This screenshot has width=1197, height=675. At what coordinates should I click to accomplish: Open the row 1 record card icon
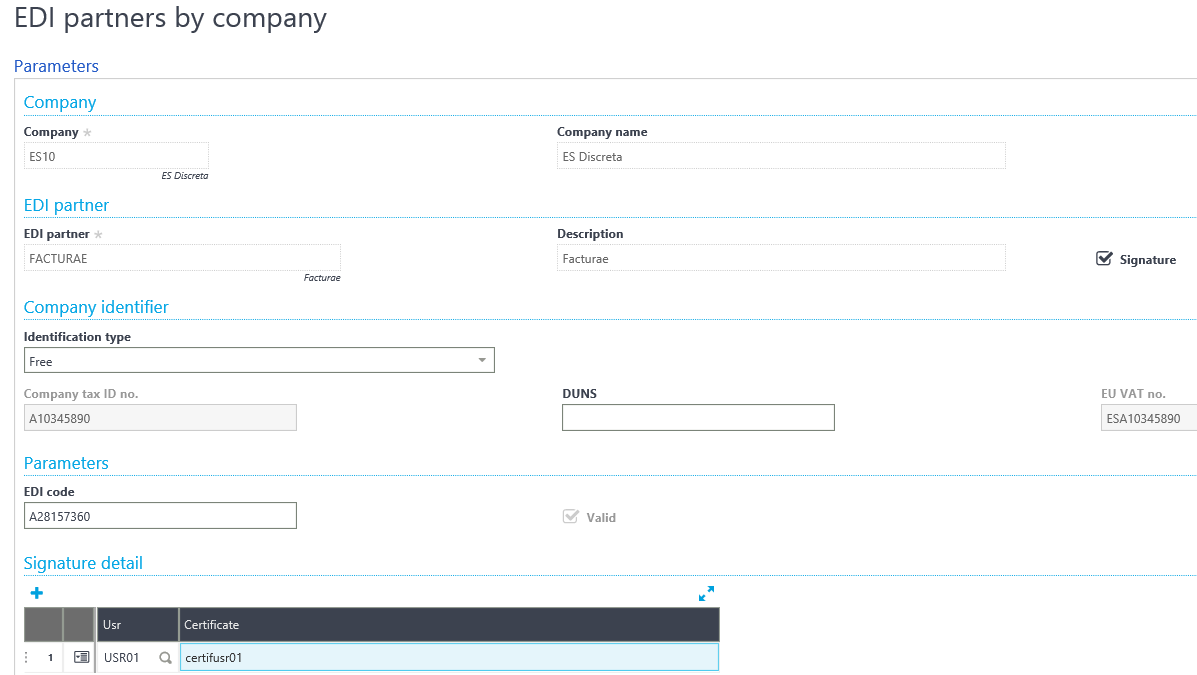pyautogui.click(x=81, y=657)
